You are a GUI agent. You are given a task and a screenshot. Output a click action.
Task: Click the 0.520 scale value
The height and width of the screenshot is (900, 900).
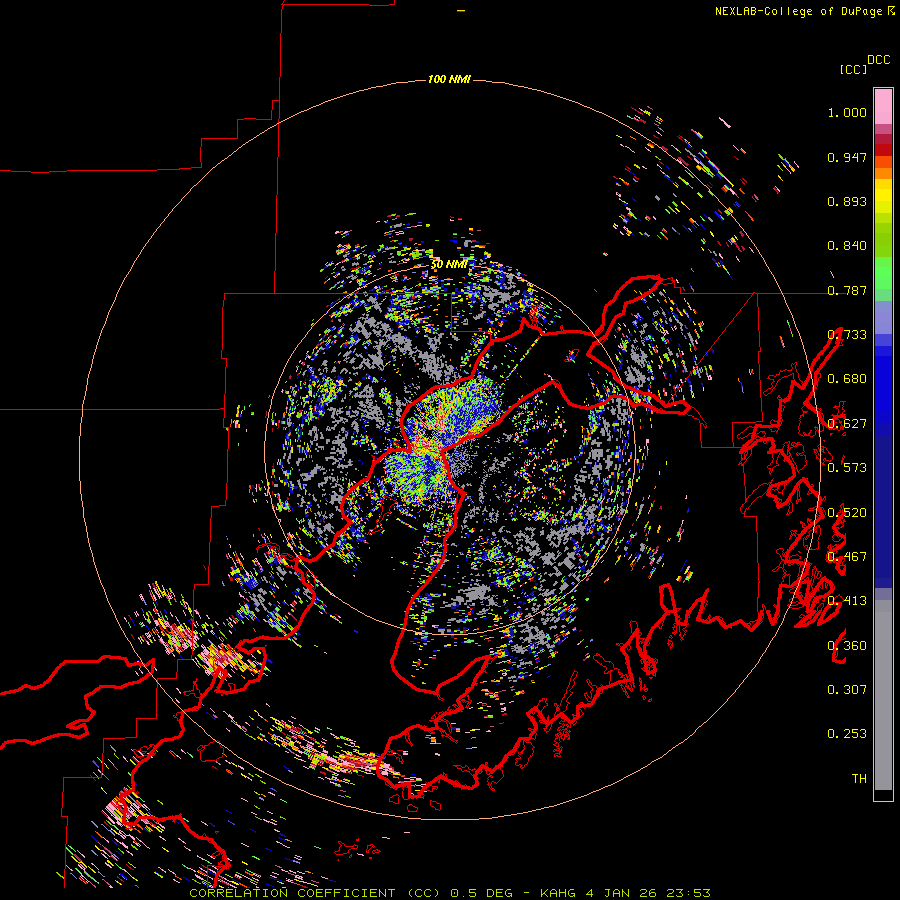point(847,513)
